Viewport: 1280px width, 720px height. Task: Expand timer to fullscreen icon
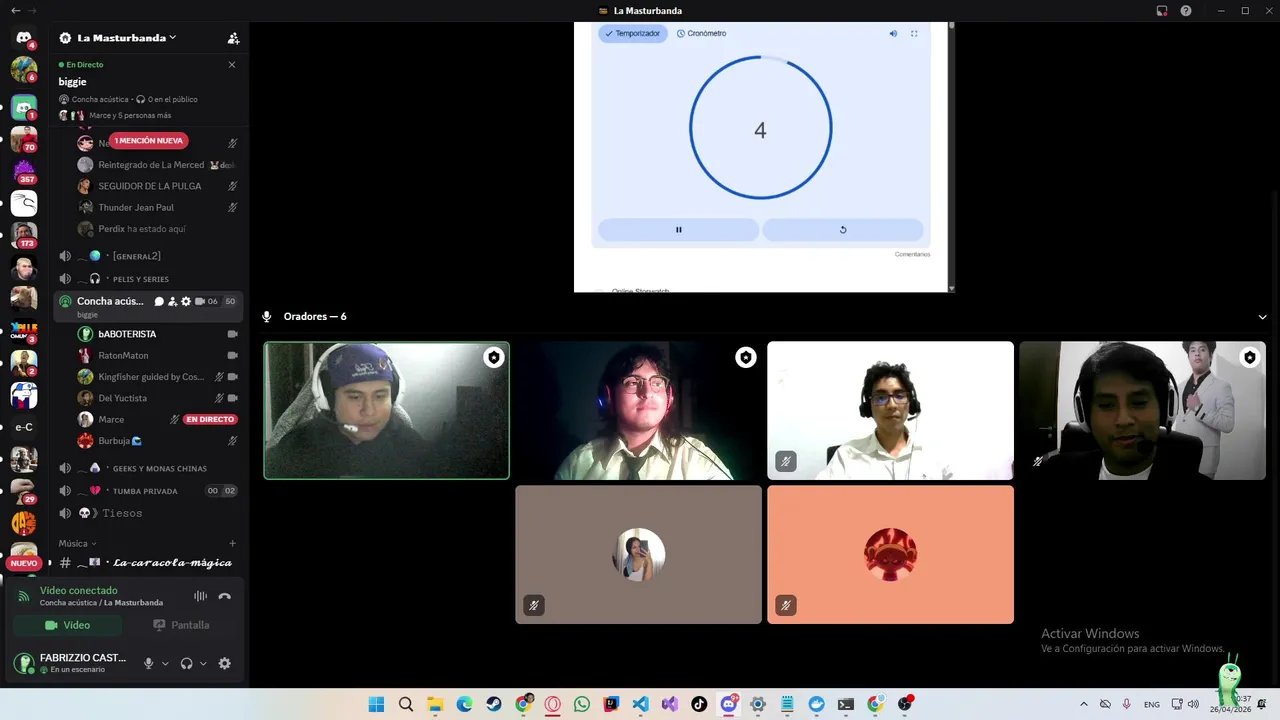click(x=914, y=33)
